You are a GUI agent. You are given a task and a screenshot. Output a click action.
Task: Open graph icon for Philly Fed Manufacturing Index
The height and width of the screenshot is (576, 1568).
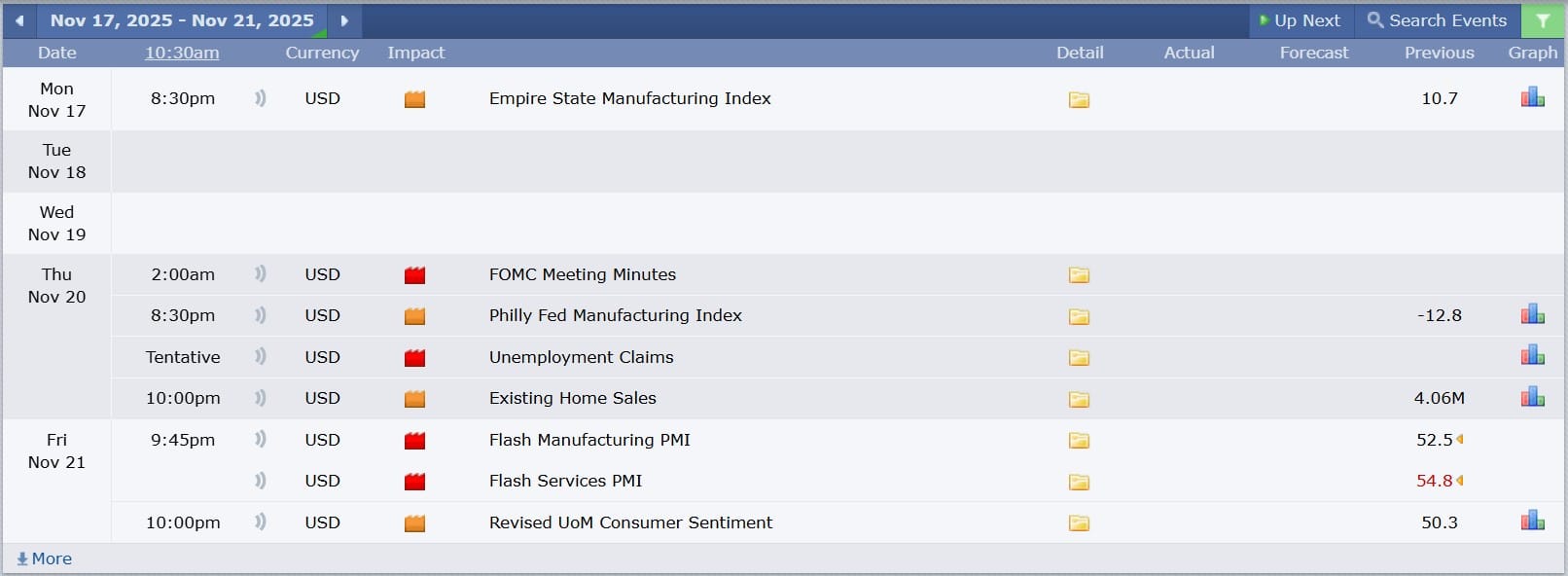[x=1532, y=314]
